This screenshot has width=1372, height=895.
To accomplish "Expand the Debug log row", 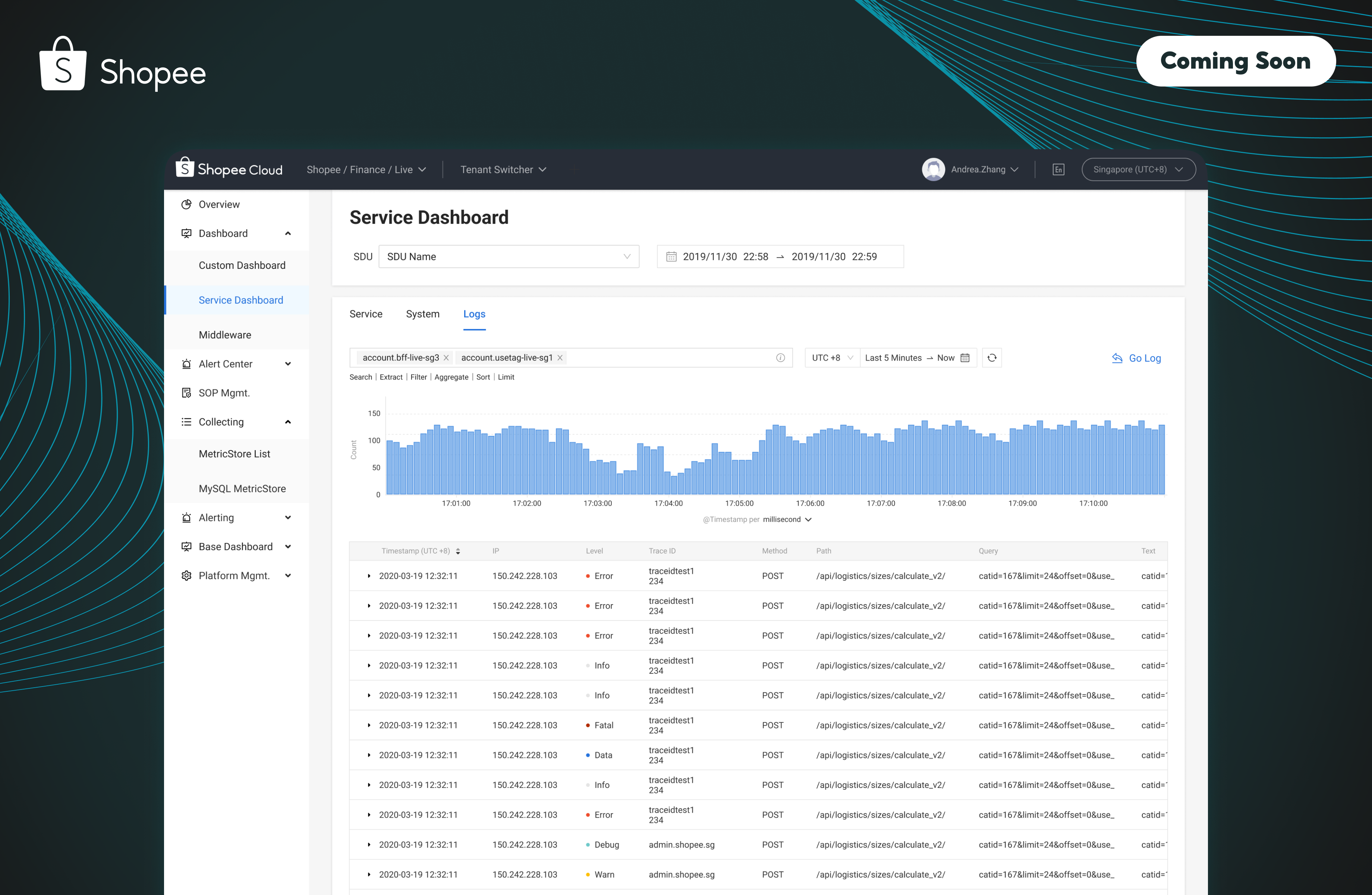I will pyautogui.click(x=369, y=844).
